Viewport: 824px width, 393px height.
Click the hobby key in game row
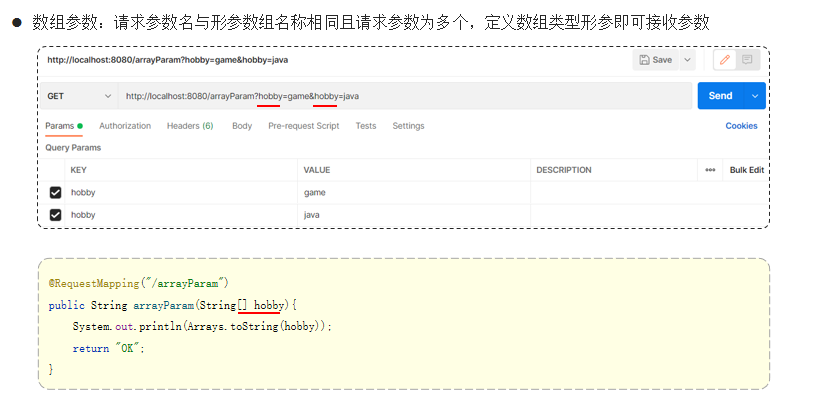tap(84, 193)
